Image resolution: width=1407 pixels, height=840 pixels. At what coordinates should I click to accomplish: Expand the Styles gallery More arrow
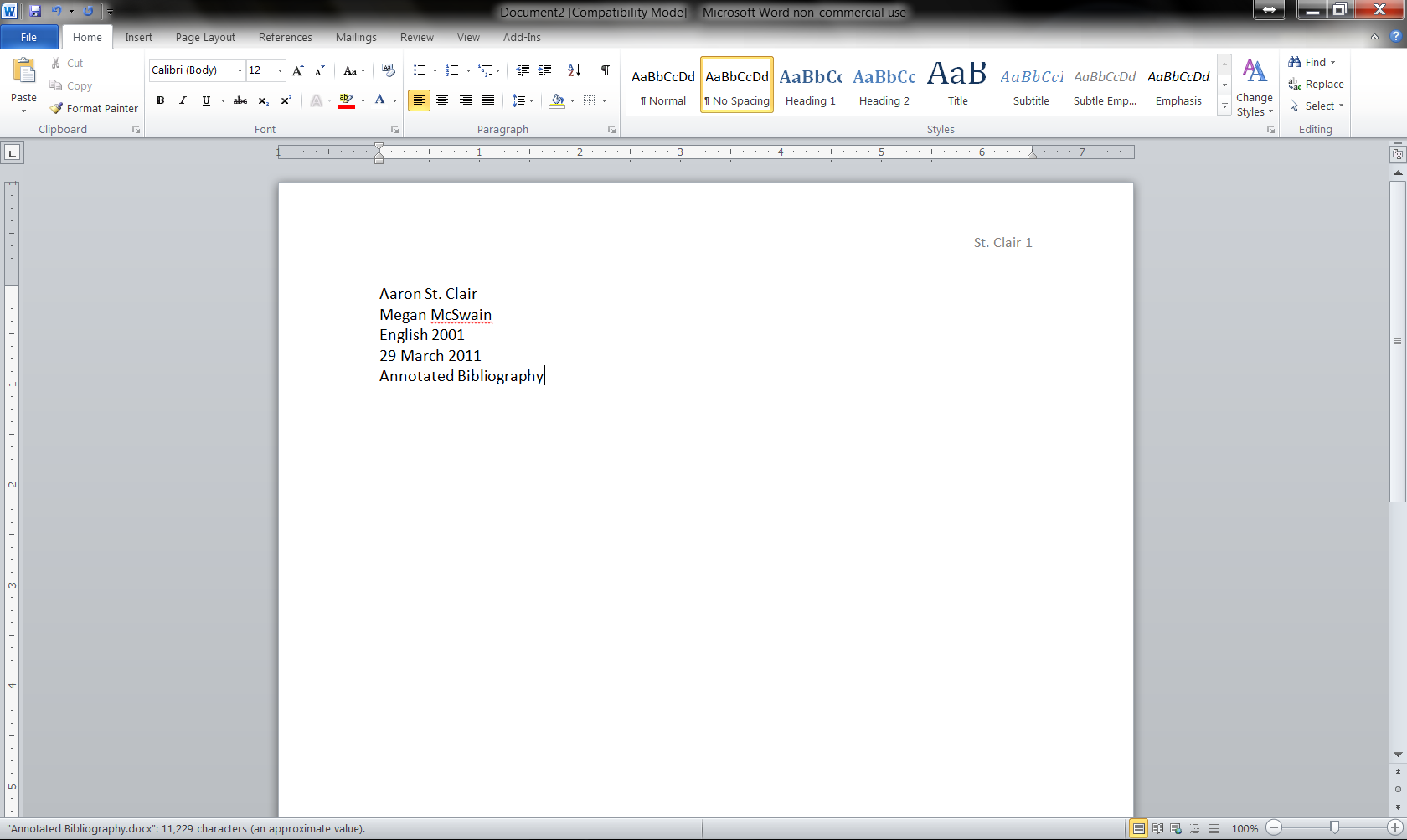click(x=1224, y=106)
